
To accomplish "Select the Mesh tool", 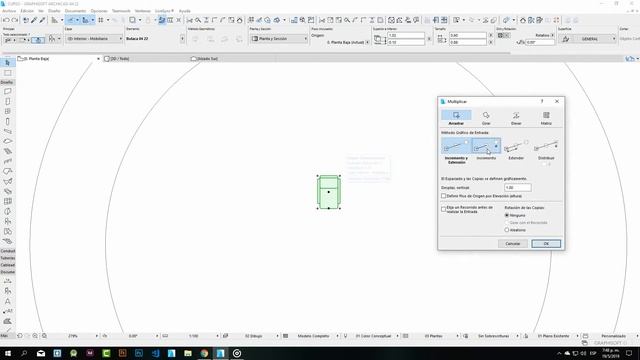I will pos(7,241).
